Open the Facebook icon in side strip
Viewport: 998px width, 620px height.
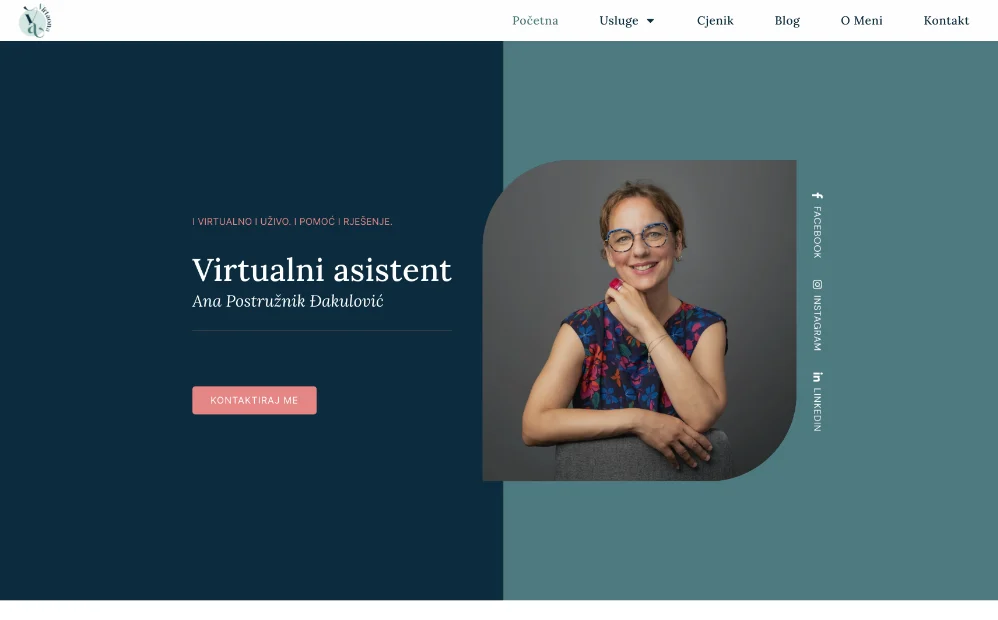point(817,195)
